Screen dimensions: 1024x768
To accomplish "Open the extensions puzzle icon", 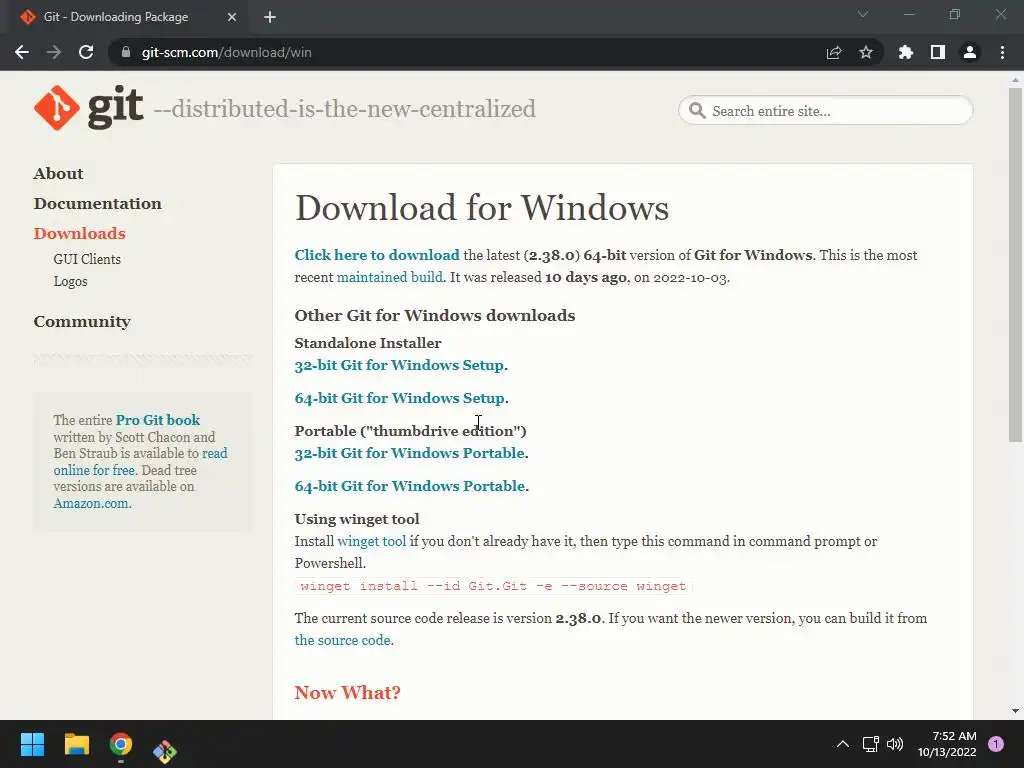I will [906, 52].
